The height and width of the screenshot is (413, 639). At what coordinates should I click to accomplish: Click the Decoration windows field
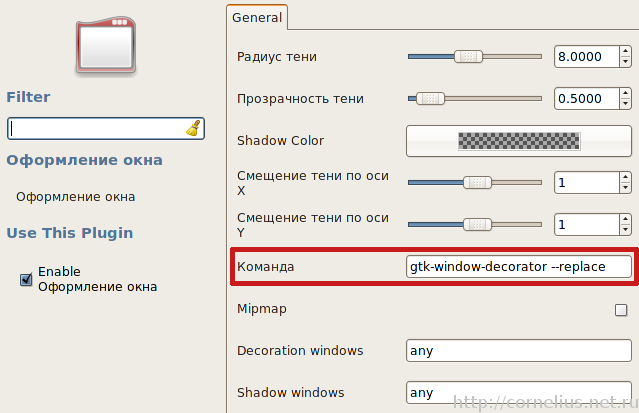[x=519, y=351]
